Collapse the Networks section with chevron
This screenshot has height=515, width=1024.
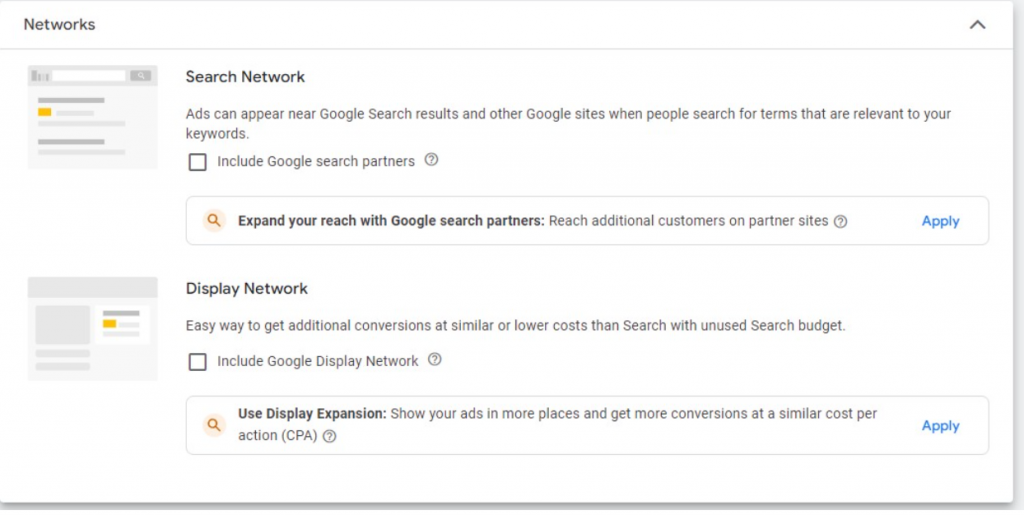[977, 25]
